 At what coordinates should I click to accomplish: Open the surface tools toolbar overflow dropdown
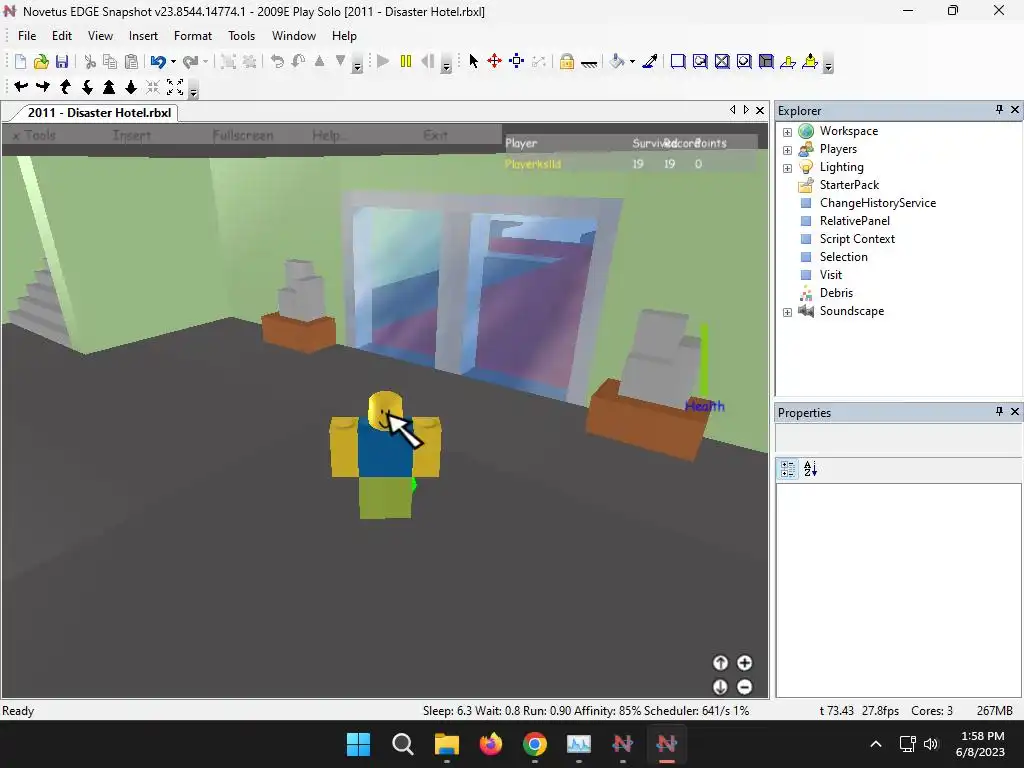pyautogui.click(x=828, y=65)
